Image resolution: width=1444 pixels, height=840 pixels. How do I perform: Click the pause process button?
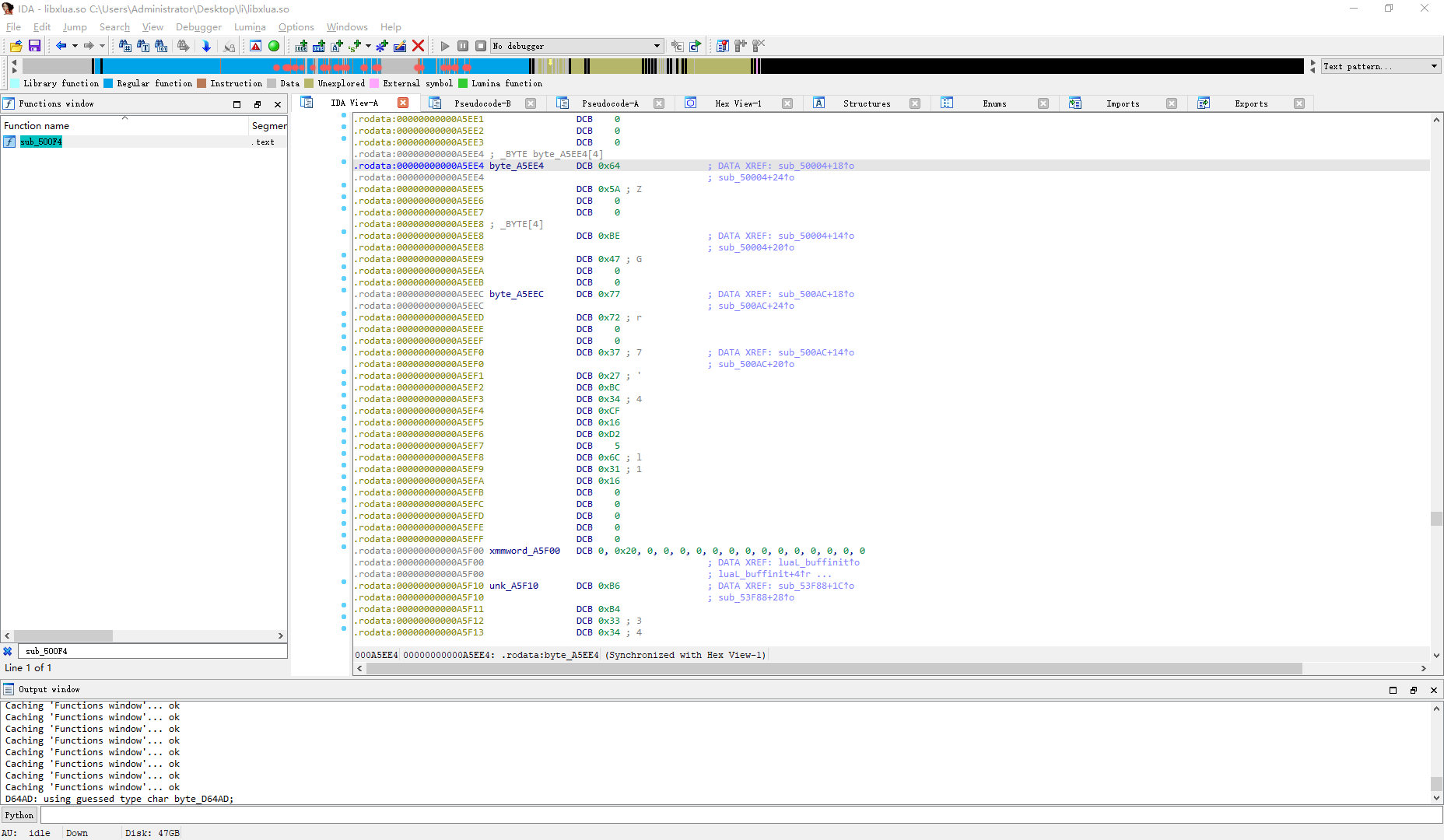tap(463, 46)
